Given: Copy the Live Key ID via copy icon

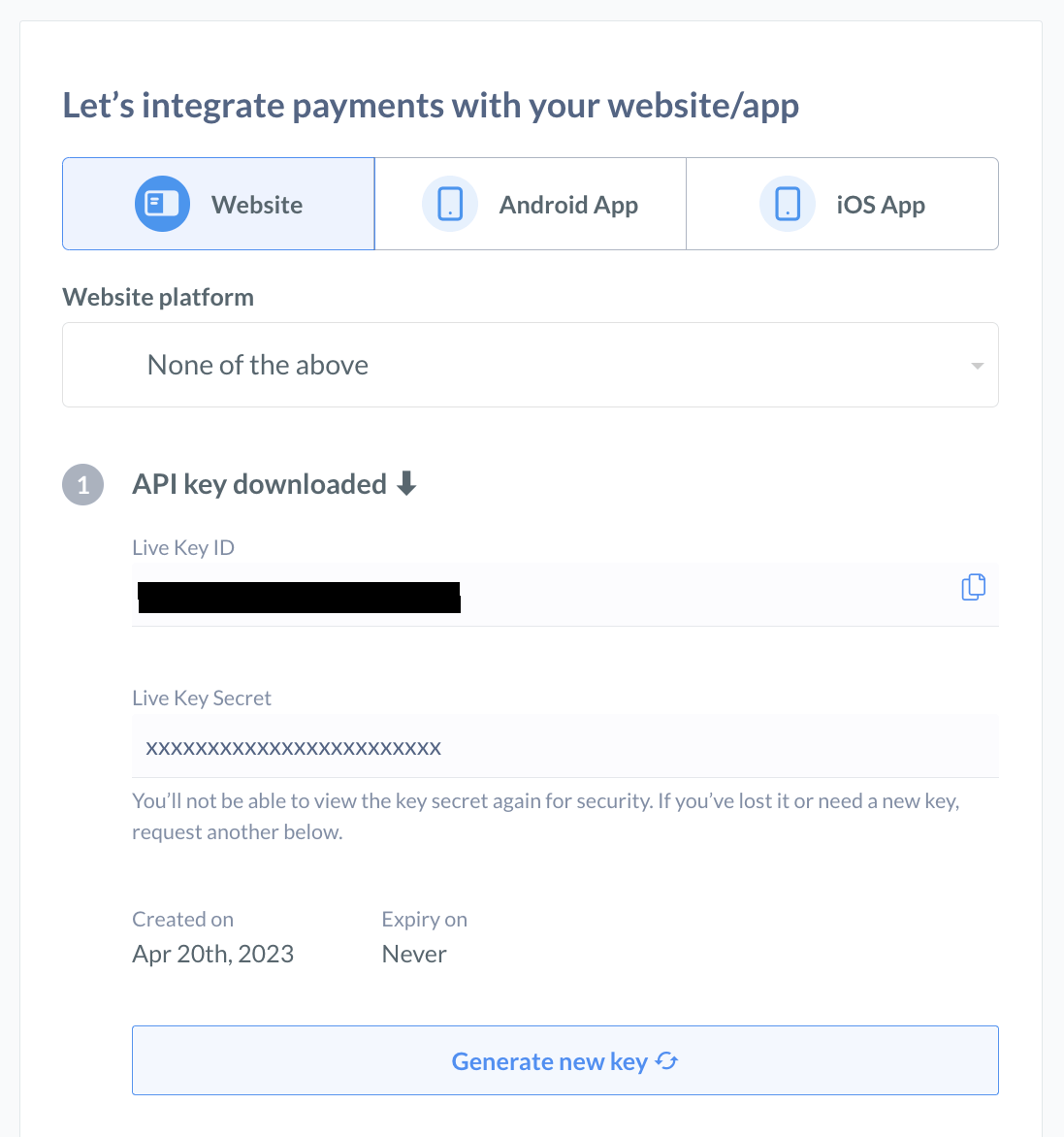Looking at the screenshot, I should pyautogui.click(x=973, y=587).
